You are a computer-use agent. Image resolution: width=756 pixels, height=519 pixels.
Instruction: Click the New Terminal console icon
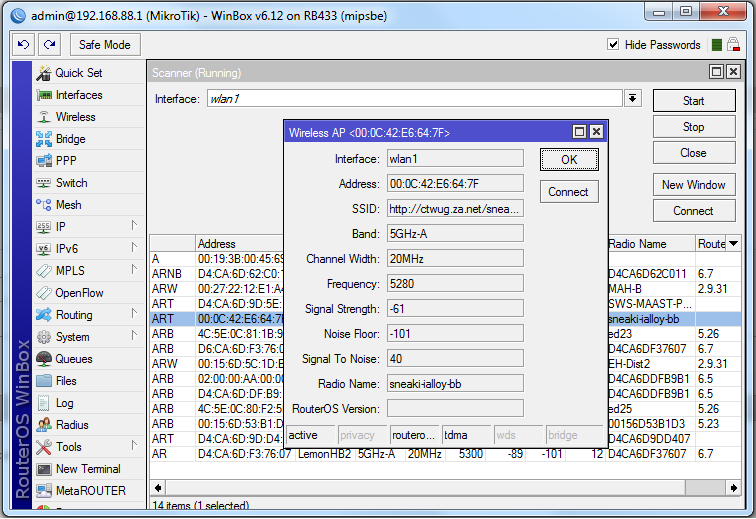[44, 469]
